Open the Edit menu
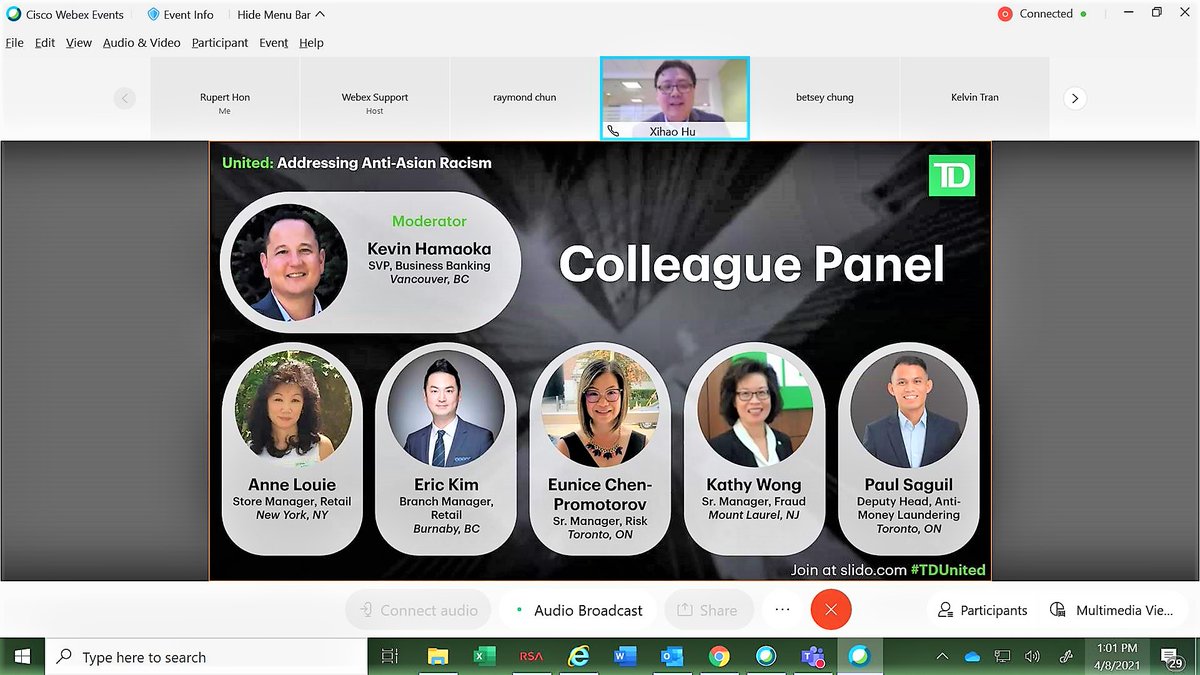Viewport: 1200px width, 675px height. click(45, 43)
